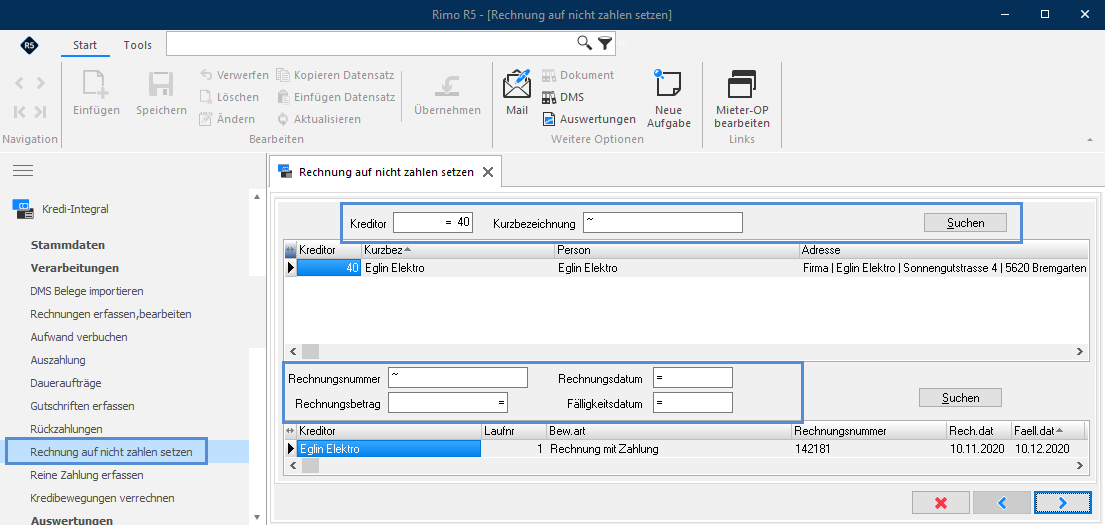Click the Rechnungsbetrag input field
This screenshot has height=525, width=1105.
448,402
